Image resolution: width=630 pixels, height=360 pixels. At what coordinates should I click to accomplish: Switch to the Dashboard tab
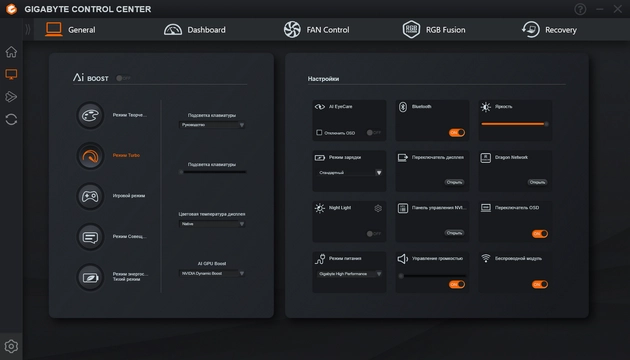point(194,29)
